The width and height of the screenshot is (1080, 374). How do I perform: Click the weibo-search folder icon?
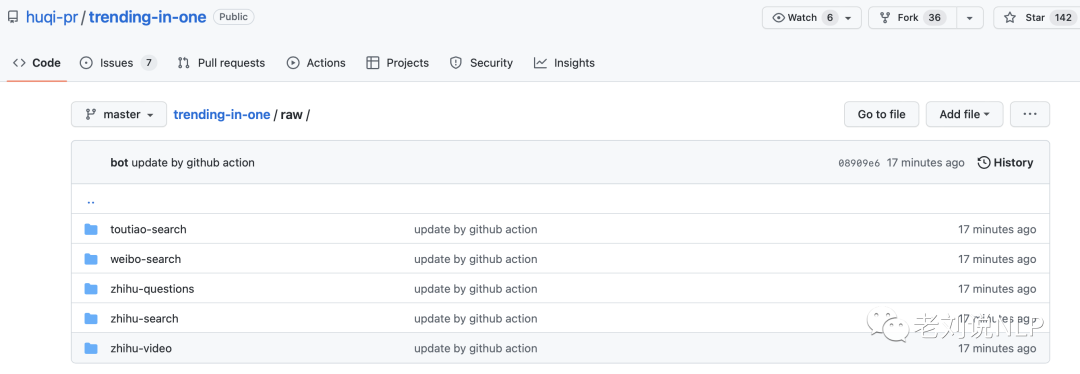pos(91,259)
